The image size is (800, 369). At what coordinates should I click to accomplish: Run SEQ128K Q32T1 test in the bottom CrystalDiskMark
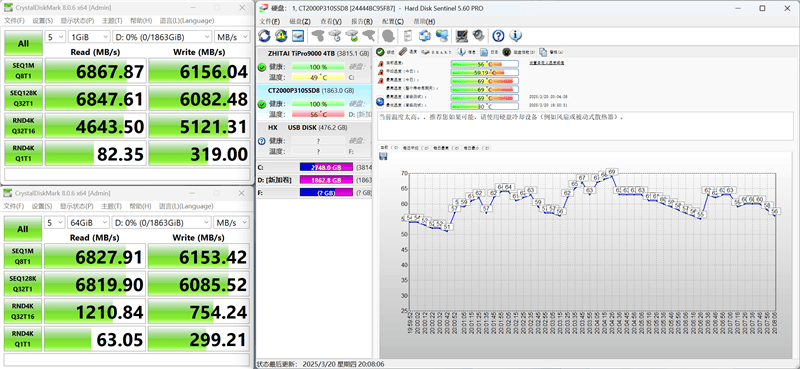(23, 284)
